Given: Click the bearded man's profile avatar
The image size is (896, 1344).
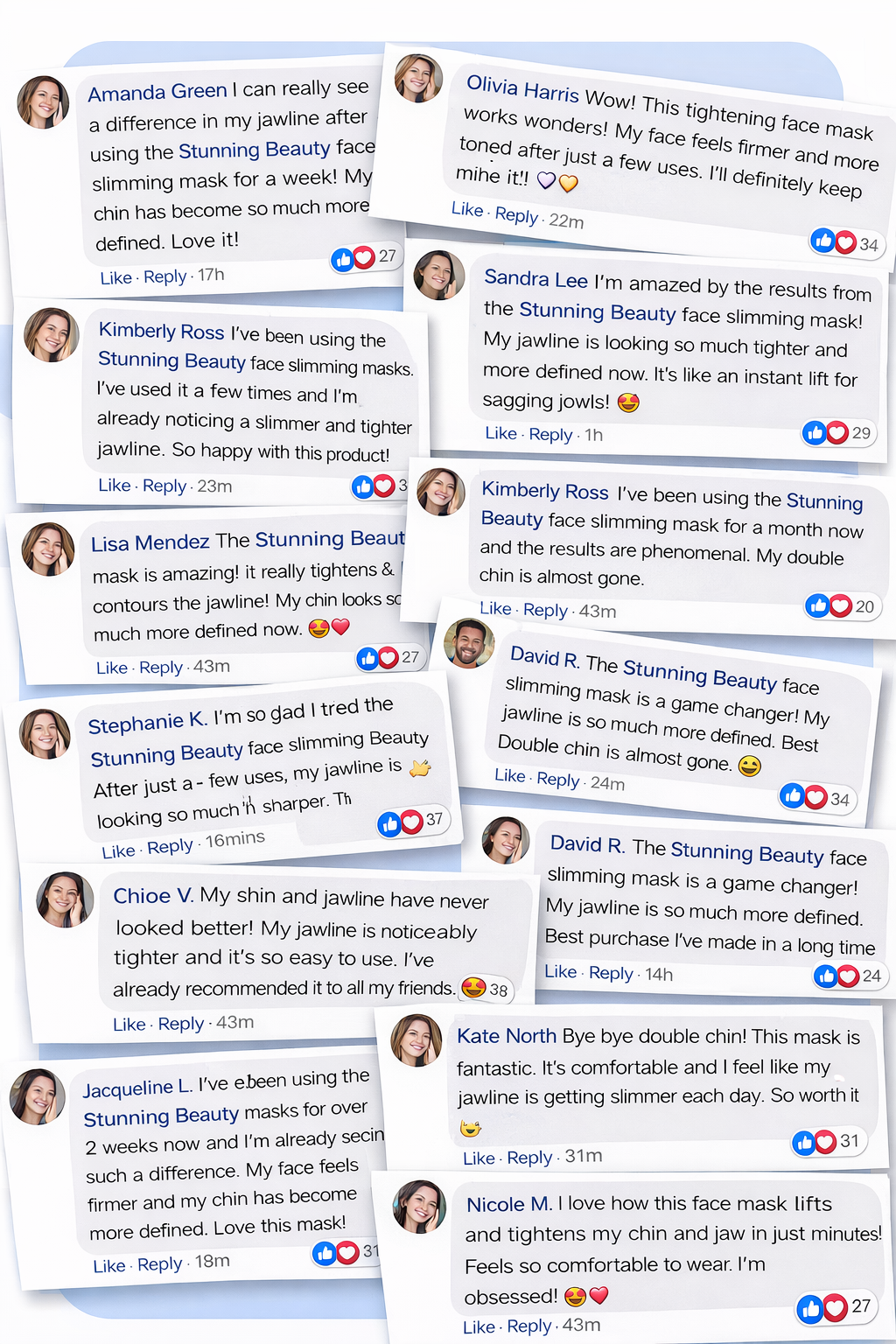Looking at the screenshot, I should 469,643.
